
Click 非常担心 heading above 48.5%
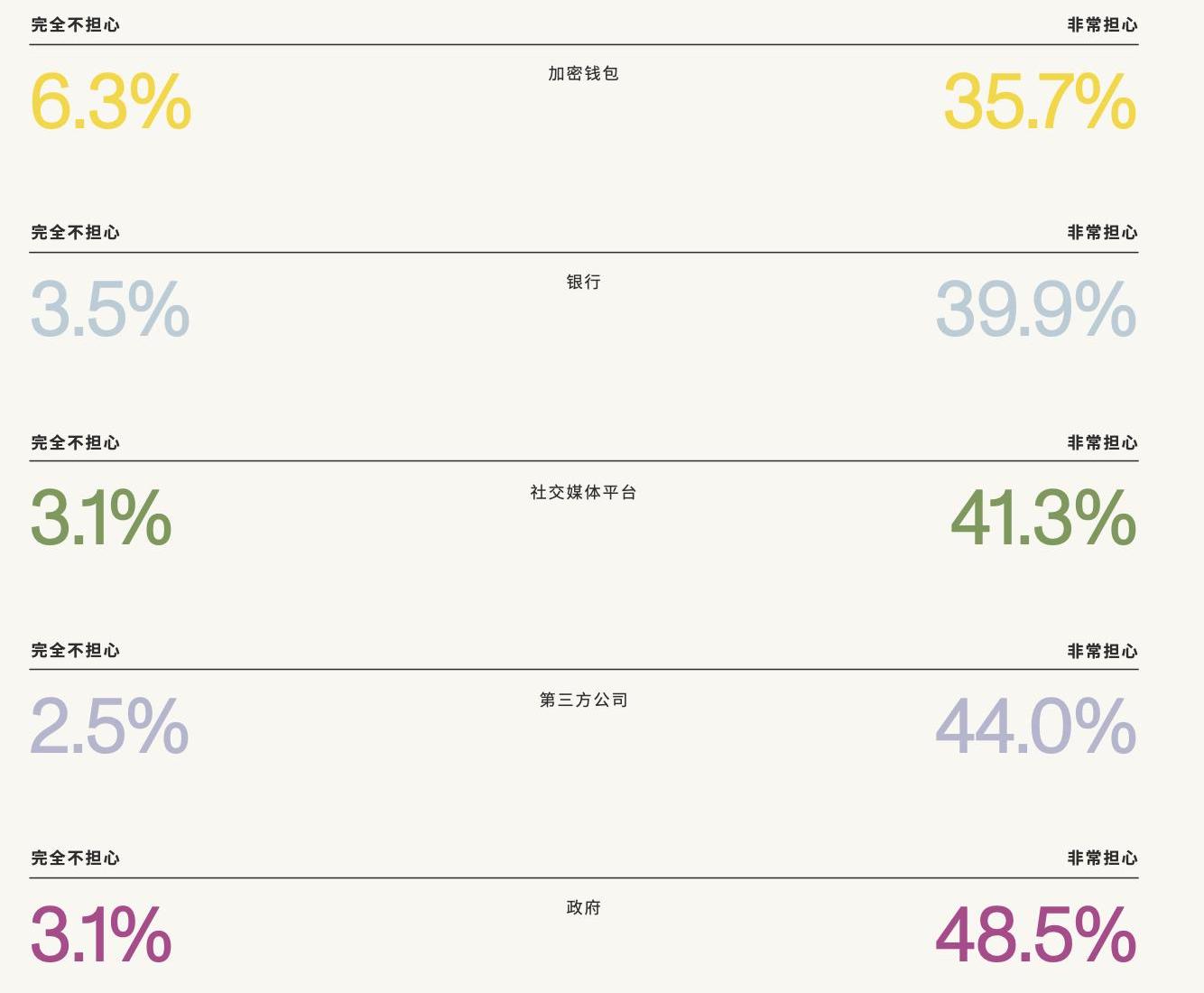pyautogui.click(x=1102, y=858)
